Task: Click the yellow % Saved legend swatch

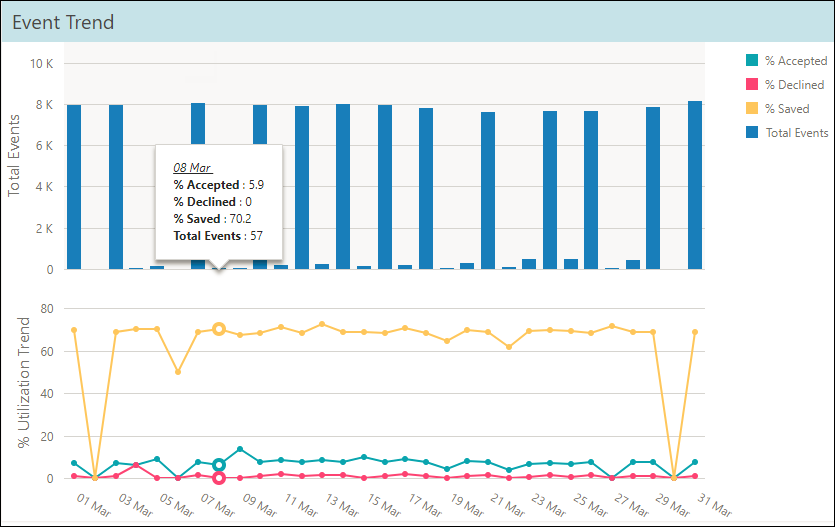Action: [752, 109]
